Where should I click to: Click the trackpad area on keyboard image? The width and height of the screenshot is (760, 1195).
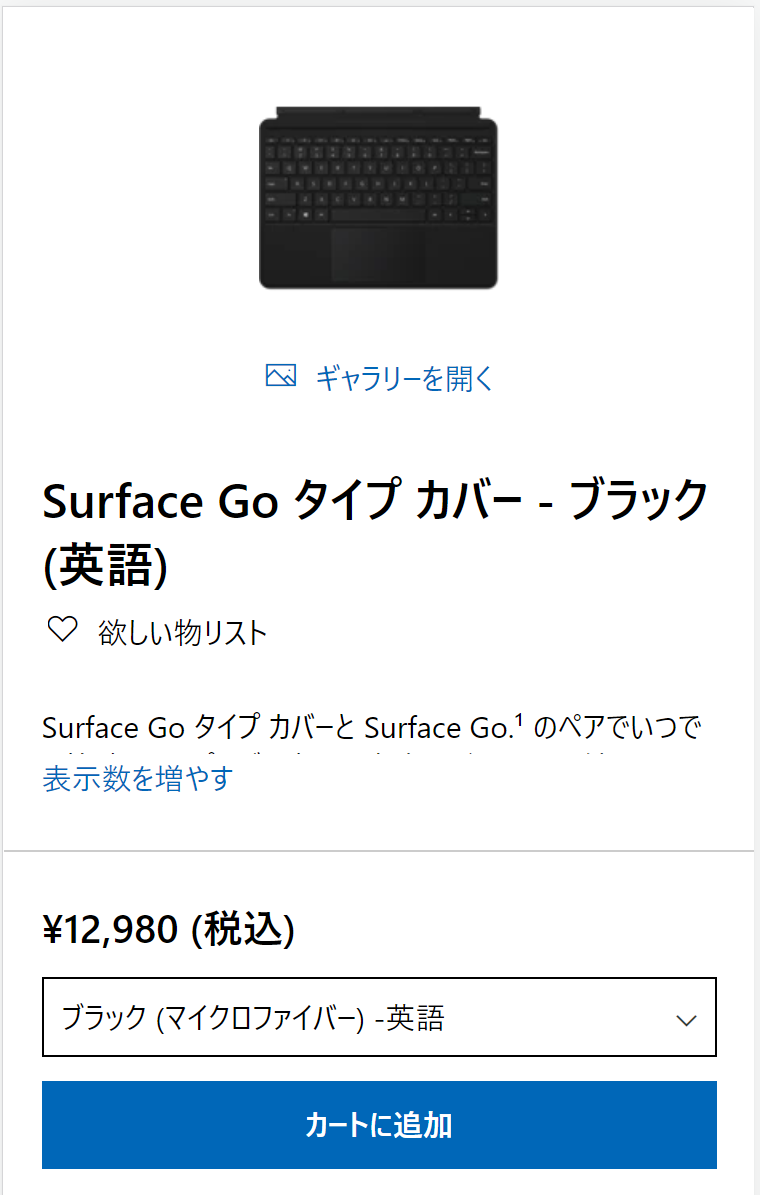[378, 256]
